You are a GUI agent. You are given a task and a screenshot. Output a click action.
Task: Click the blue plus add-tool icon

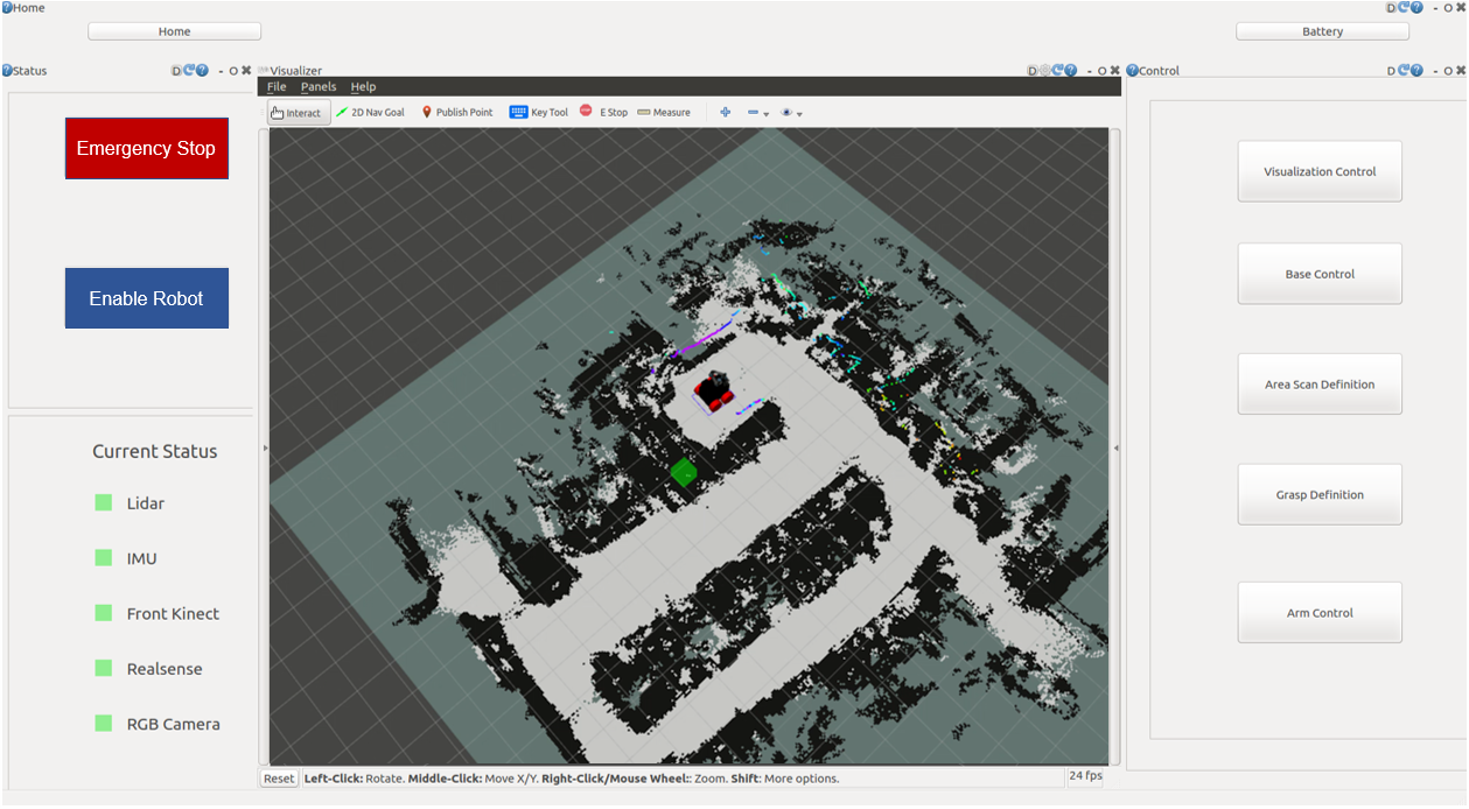tap(725, 113)
